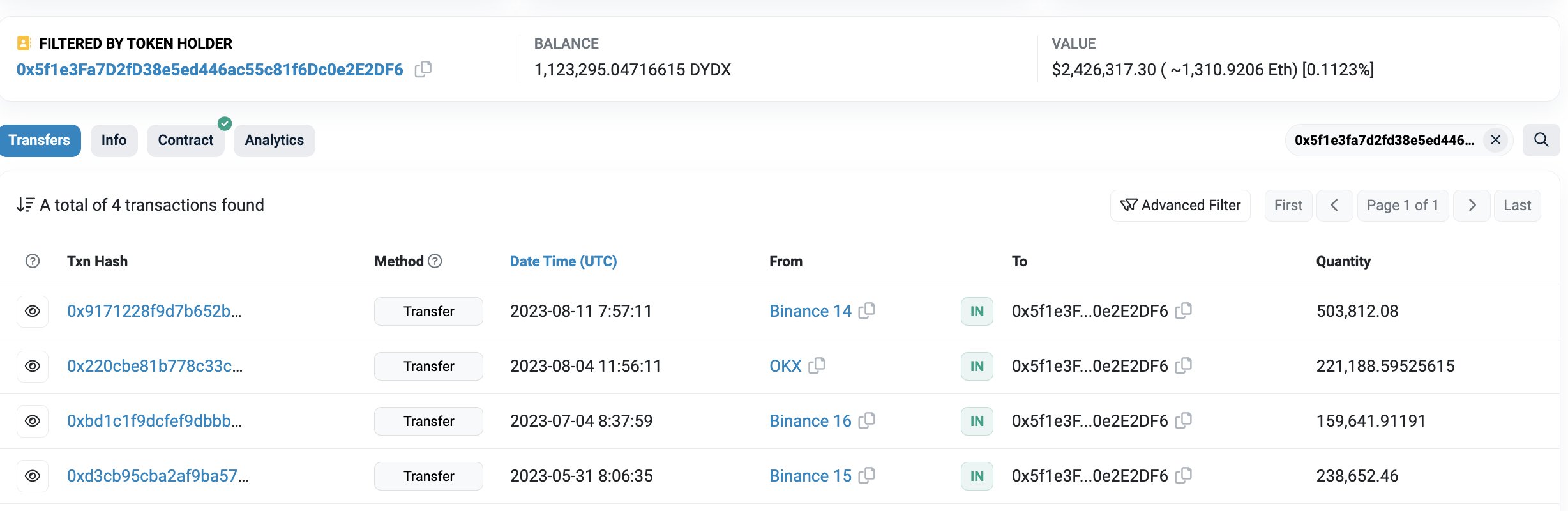Screen dimensions: 1568x511
Task: Click the search magnifier icon
Action: point(1541,140)
